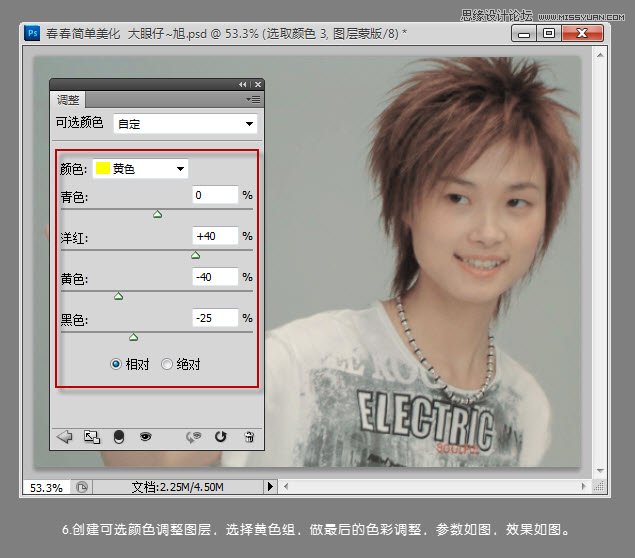Select the 调整 tab
The width and height of the screenshot is (635, 558).
[x=68, y=100]
